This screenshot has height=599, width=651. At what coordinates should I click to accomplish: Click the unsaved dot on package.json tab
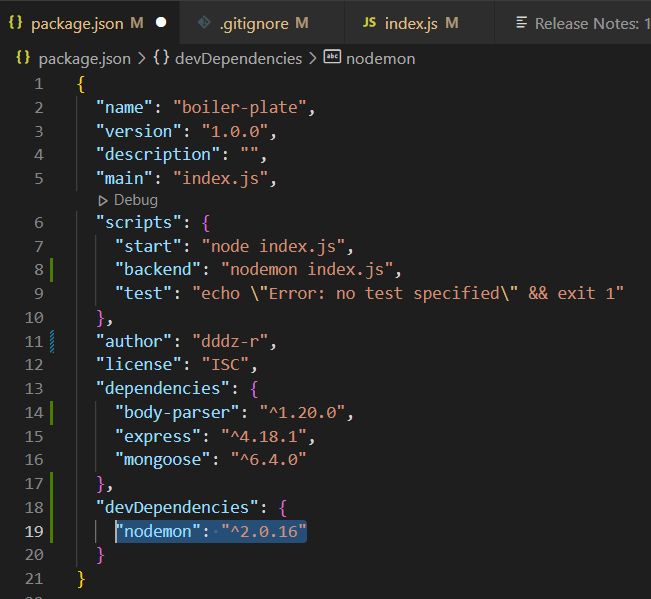click(161, 22)
